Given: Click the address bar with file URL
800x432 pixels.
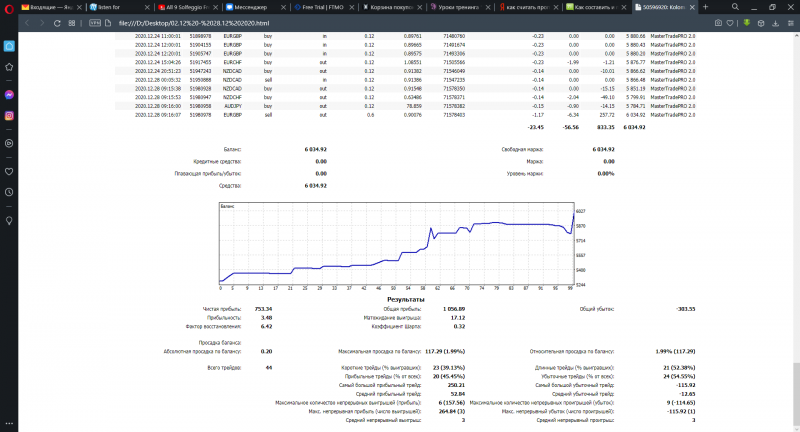Looking at the screenshot, I should (x=300, y=20).
